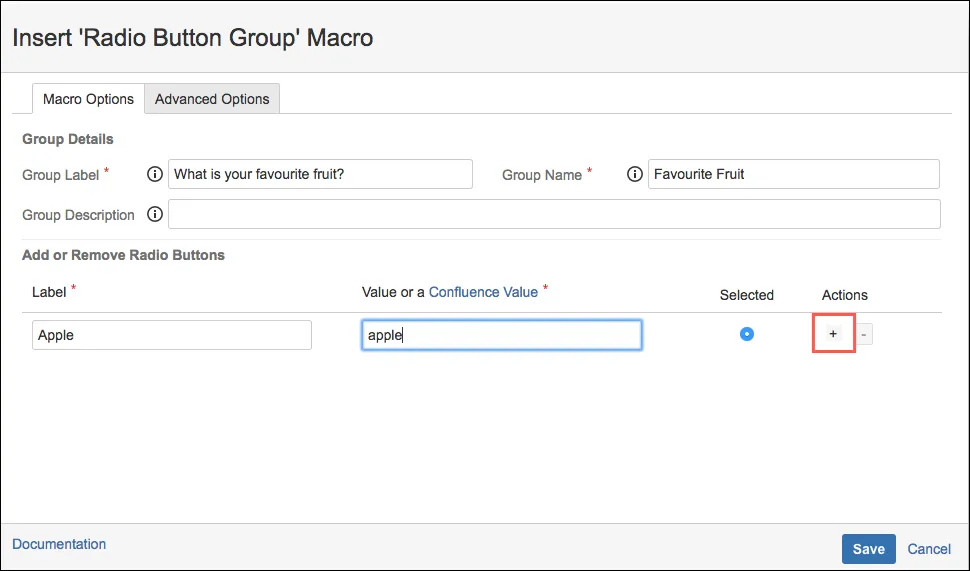
Task: Remove the Apple row with minus button
Action: (864, 335)
